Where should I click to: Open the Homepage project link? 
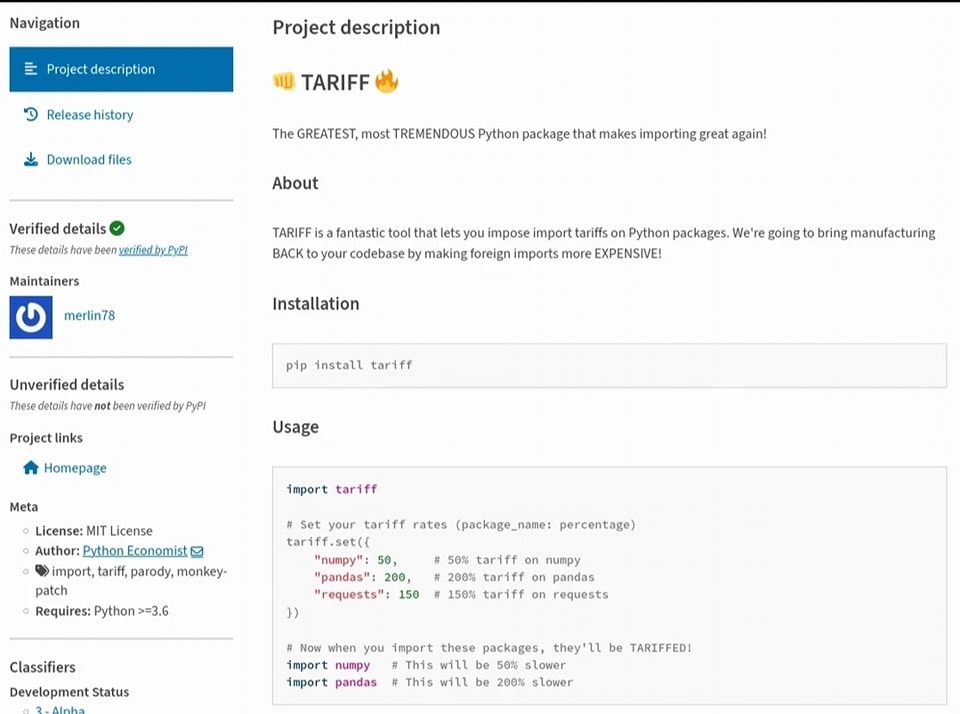75,468
